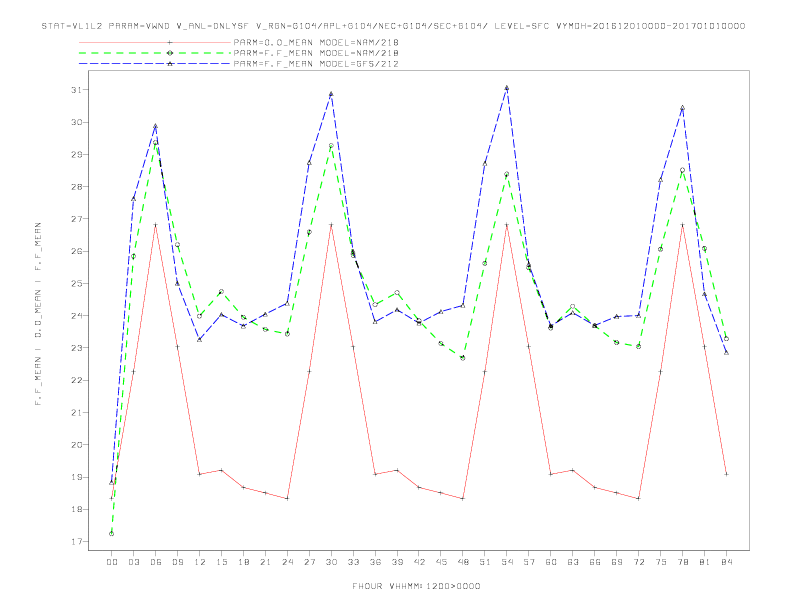The width and height of the screenshot is (792, 612).
Task: Click x-axis forecast hour label 84
Action: click(x=726, y=562)
